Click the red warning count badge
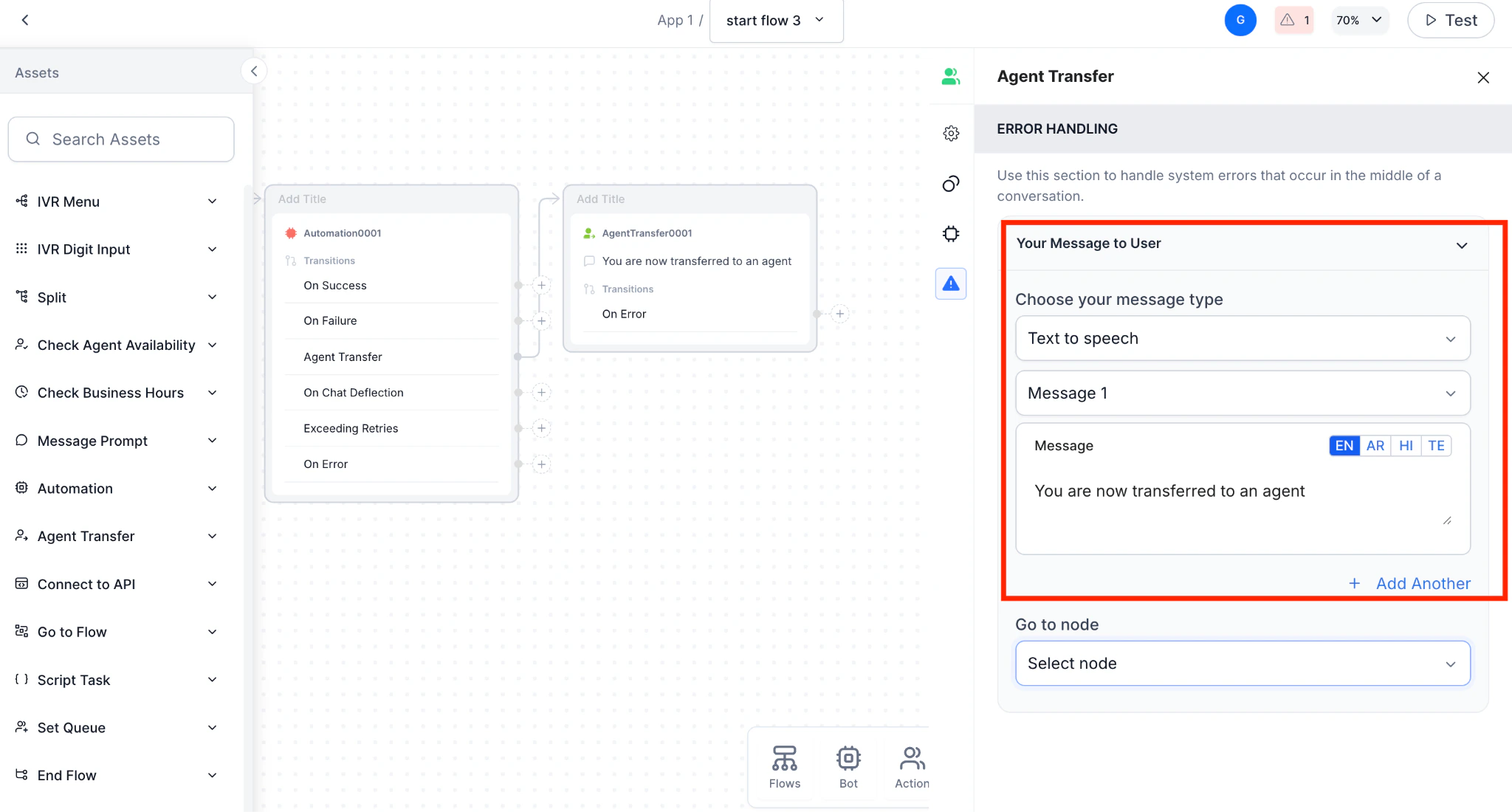Screen dimensions: 1512x812 tap(1294, 20)
